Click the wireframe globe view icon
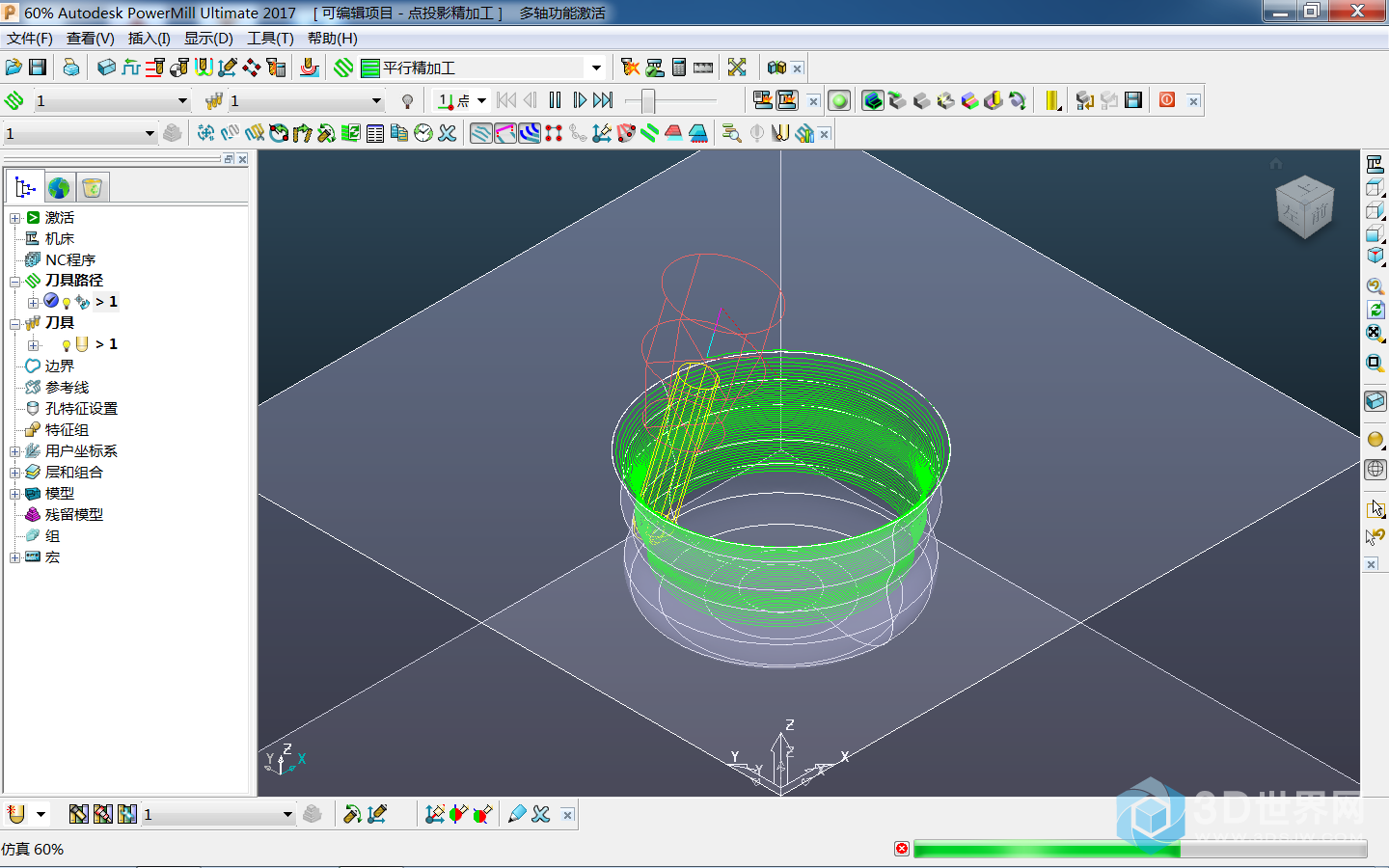Image resolution: width=1389 pixels, height=868 pixels. pyautogui.click(x=1375, y=470)
